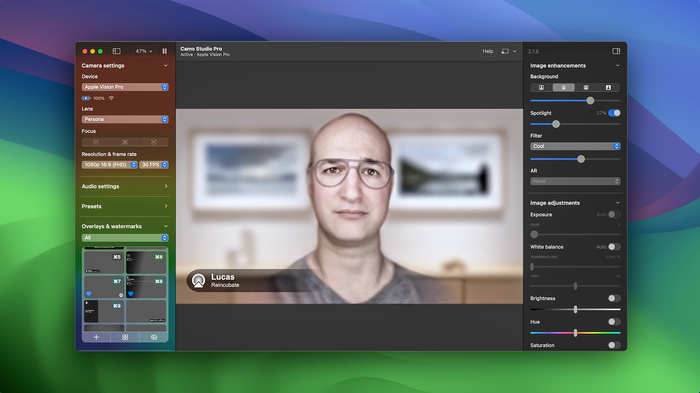Click the blue heart on overlay ⌘7
The image size is (700, 393).
(x=88, y=294)
